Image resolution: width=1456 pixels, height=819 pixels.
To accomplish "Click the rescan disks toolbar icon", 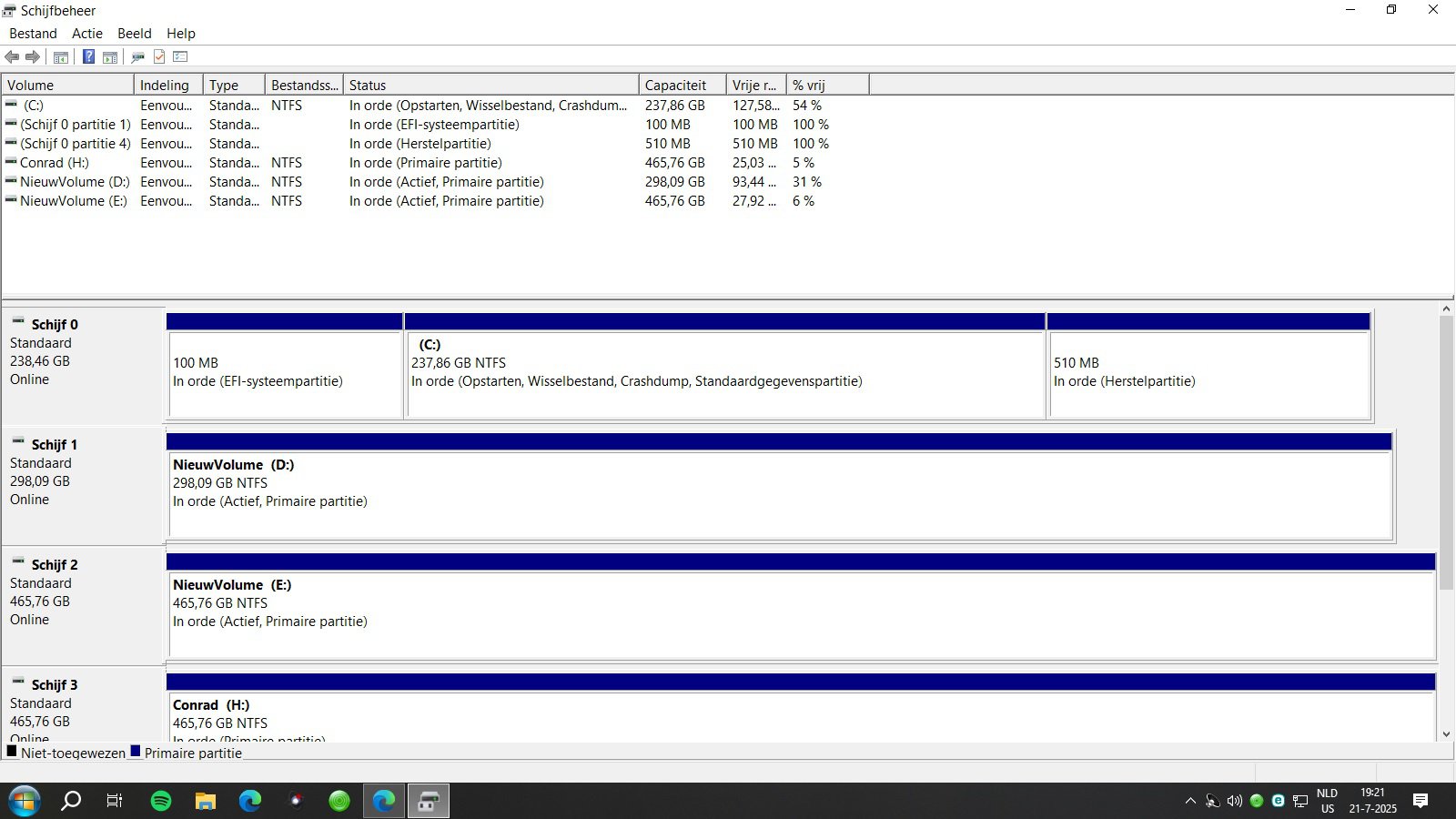I will point(138,57).
